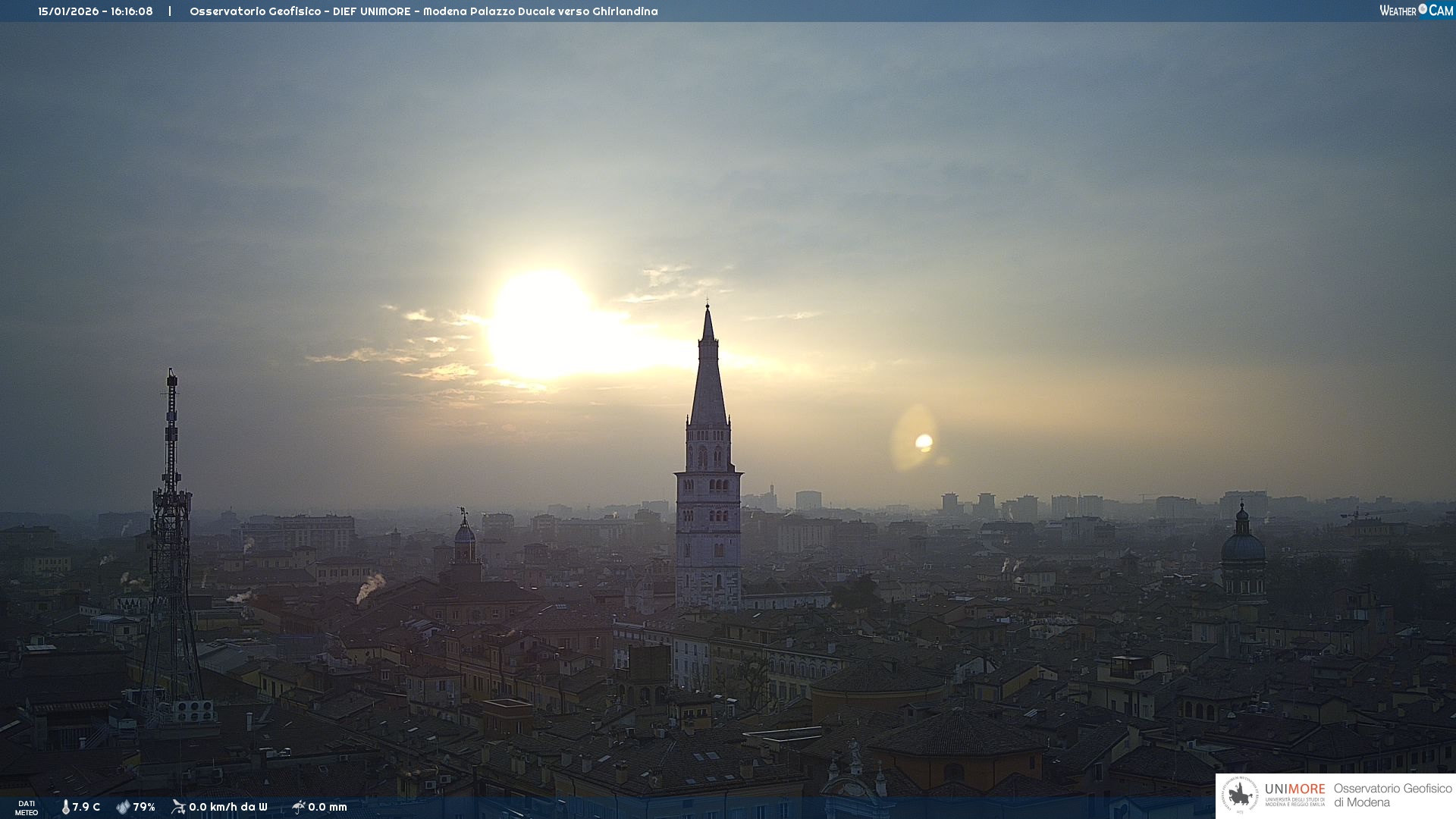The height and width of the screenshot is (819, 1456).
Task: Click the WeatherCam logo
Action: (x=1416, y=11)
